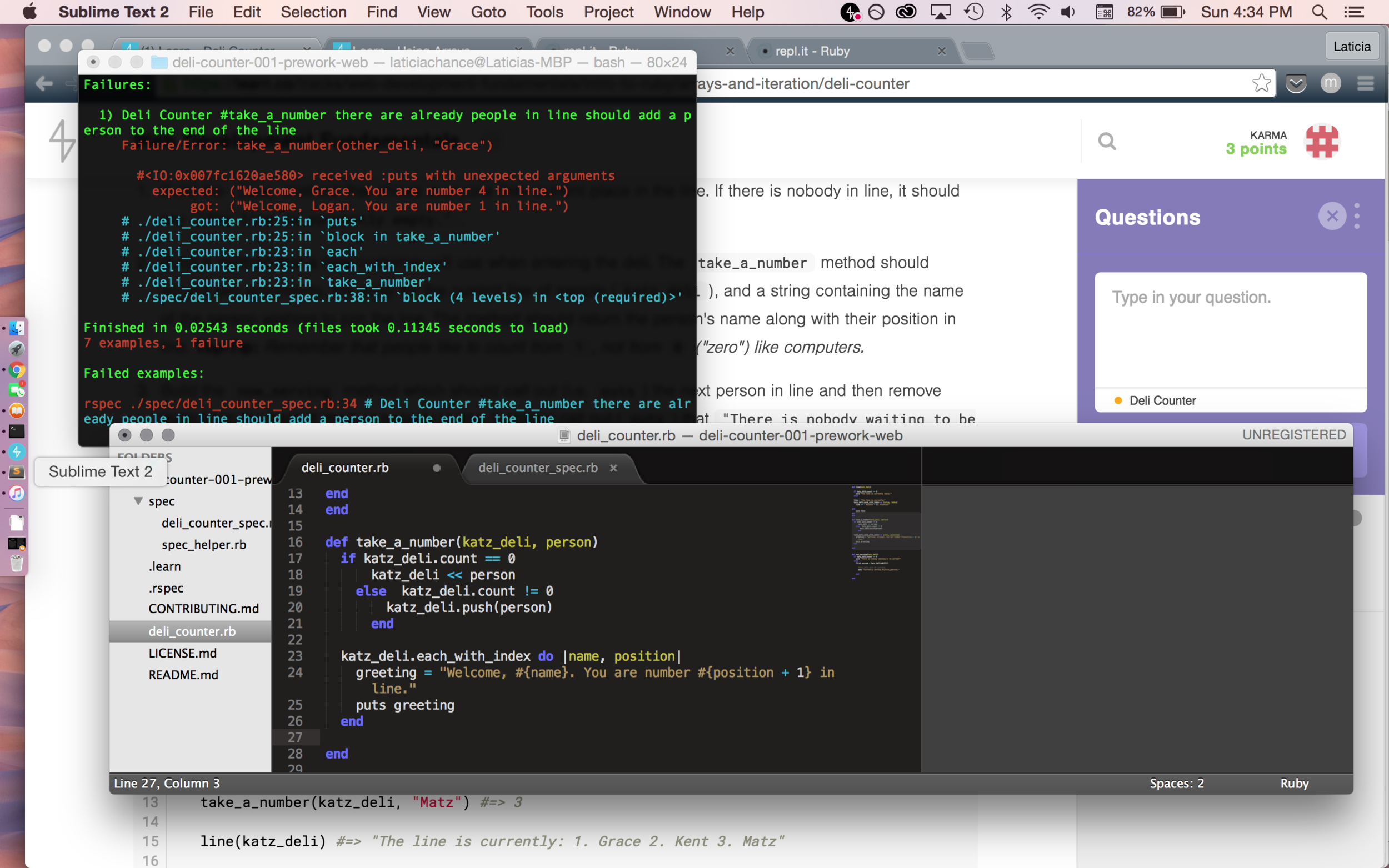Click the question text field
The width and height of the screenshot is (1389, 868).
point(1231,330)
